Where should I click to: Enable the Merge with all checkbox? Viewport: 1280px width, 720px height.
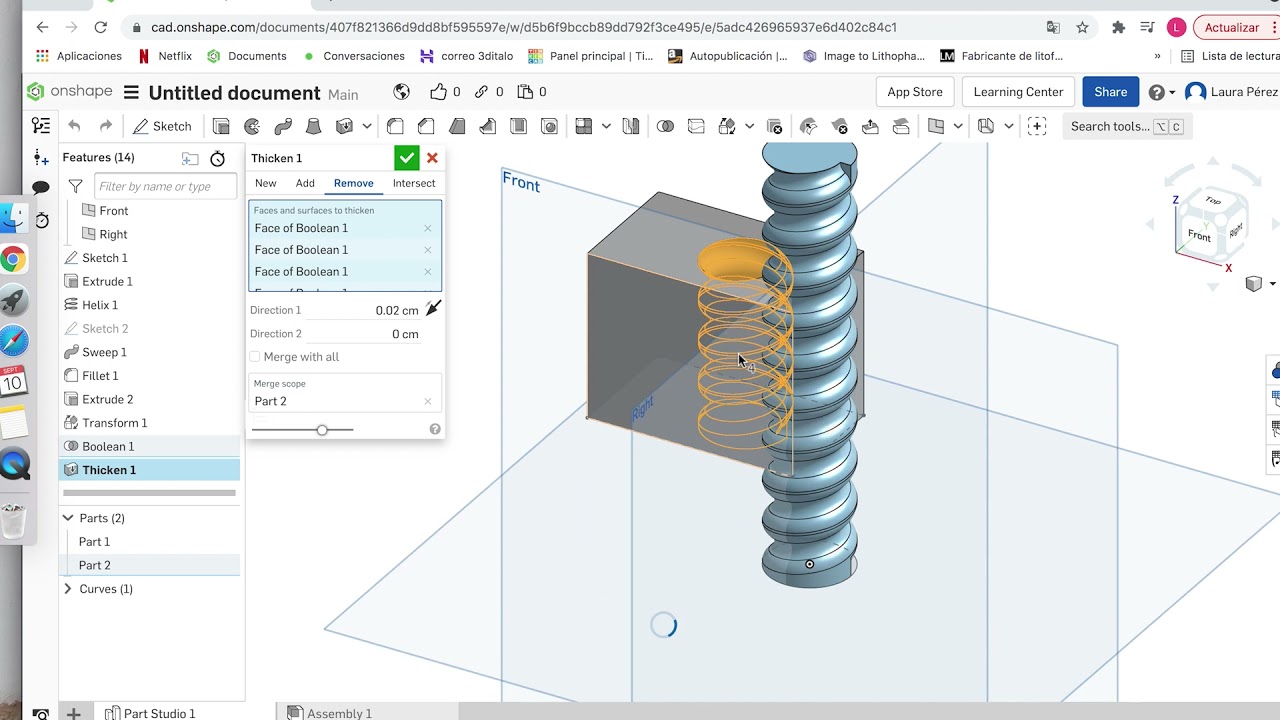(255, 357)
